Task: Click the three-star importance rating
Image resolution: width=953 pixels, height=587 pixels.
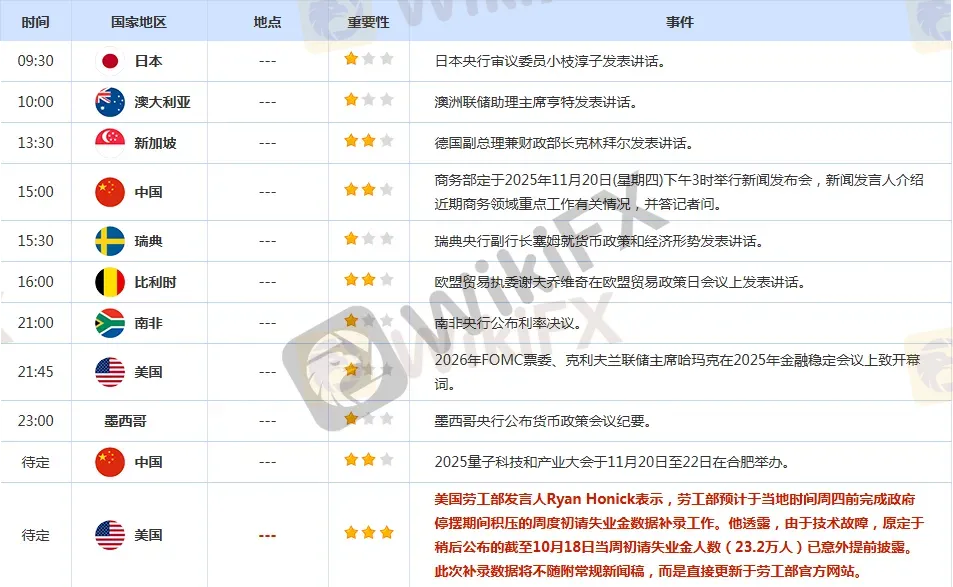Action: pyautogui.click(x=368, y=533)
